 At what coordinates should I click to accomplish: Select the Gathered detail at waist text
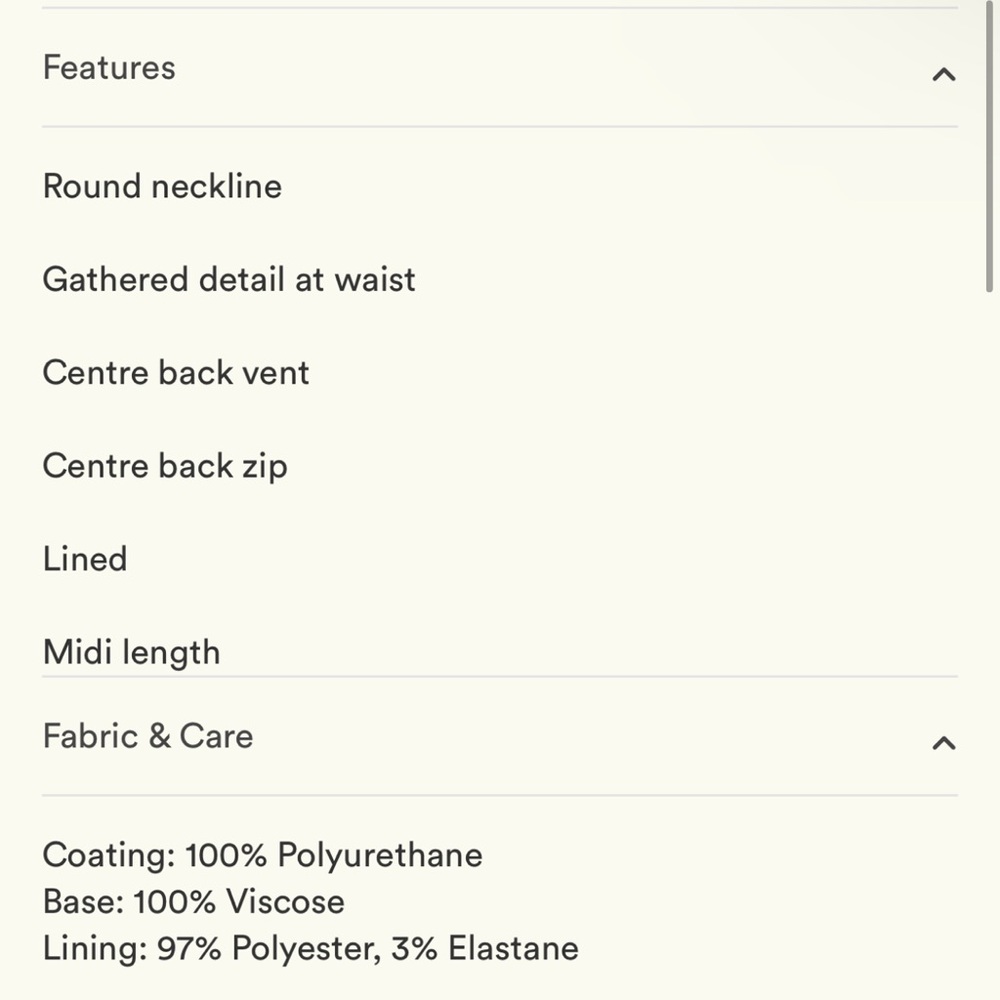click(x=229, y=279)
